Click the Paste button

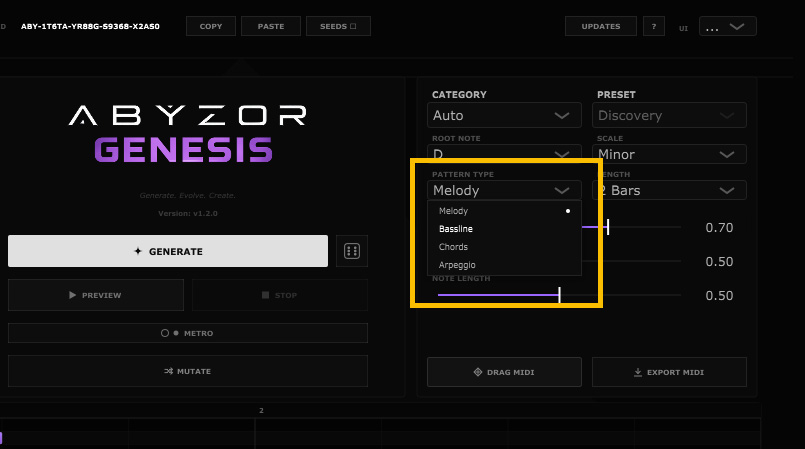[x=271, y=26]
